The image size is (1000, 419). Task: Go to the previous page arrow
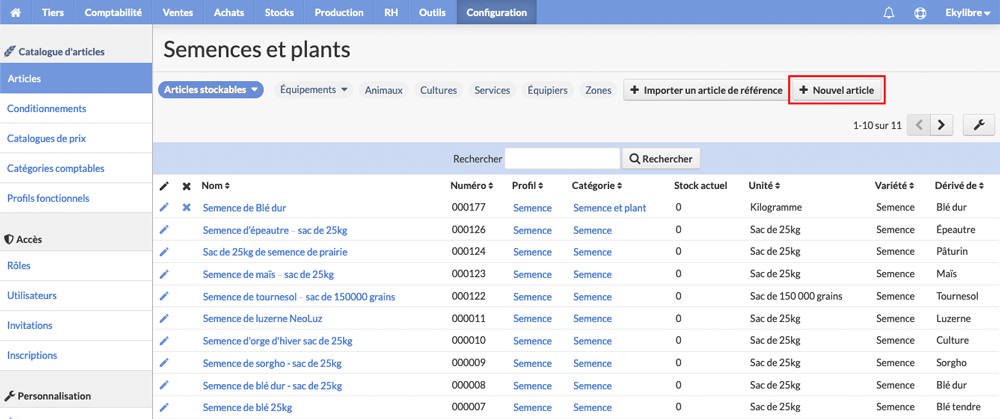coord(919,125)
